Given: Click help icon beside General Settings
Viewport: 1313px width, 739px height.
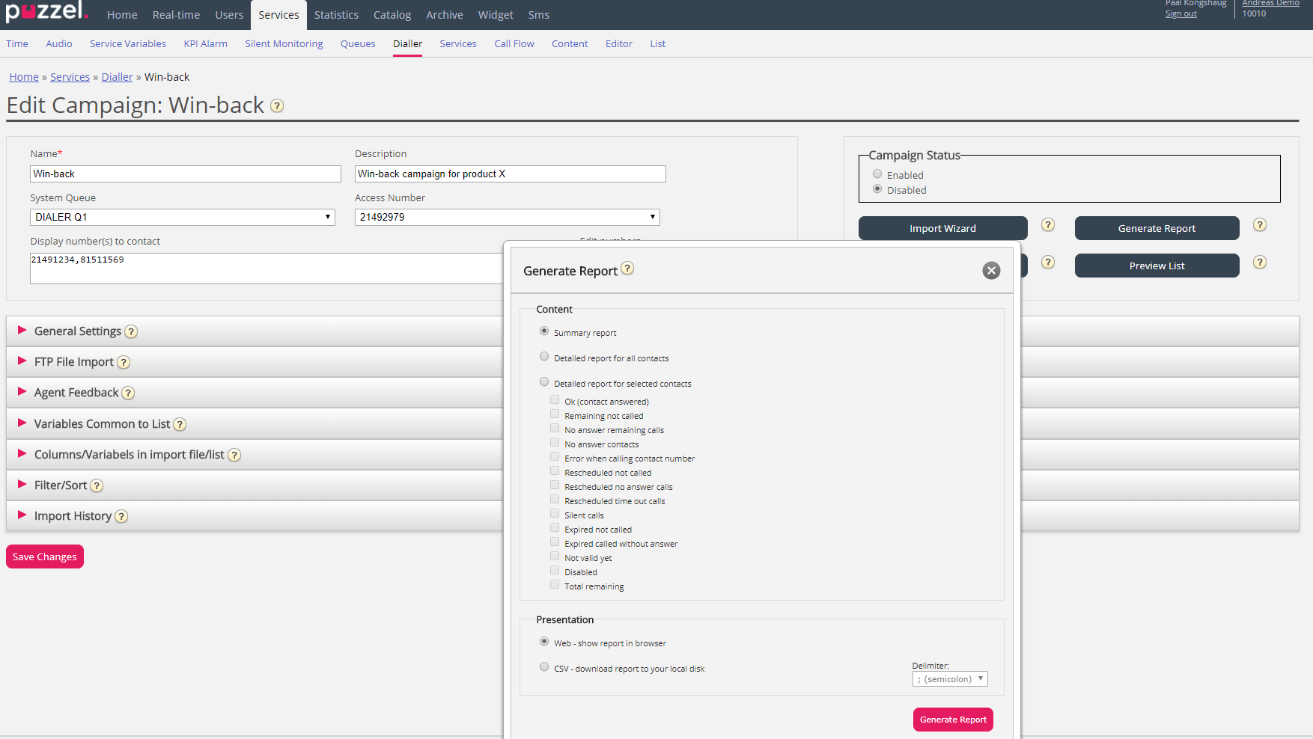Looking at the screenshot, I should point(131,332).
